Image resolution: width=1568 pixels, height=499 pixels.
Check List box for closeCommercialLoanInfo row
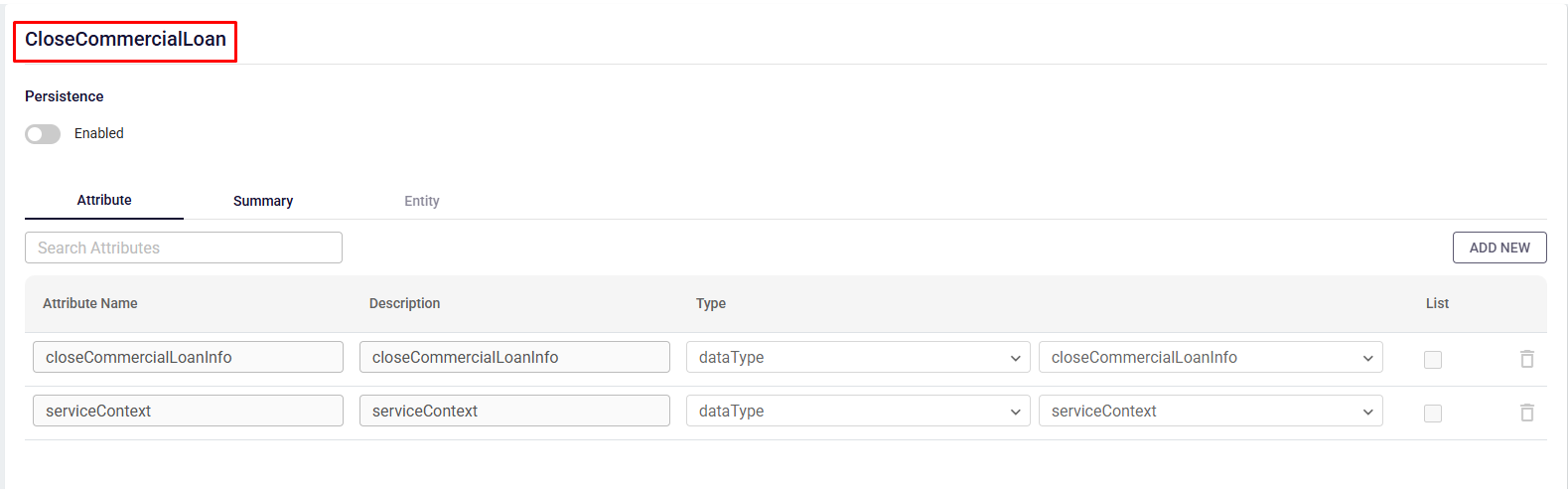pos(1433,360)
